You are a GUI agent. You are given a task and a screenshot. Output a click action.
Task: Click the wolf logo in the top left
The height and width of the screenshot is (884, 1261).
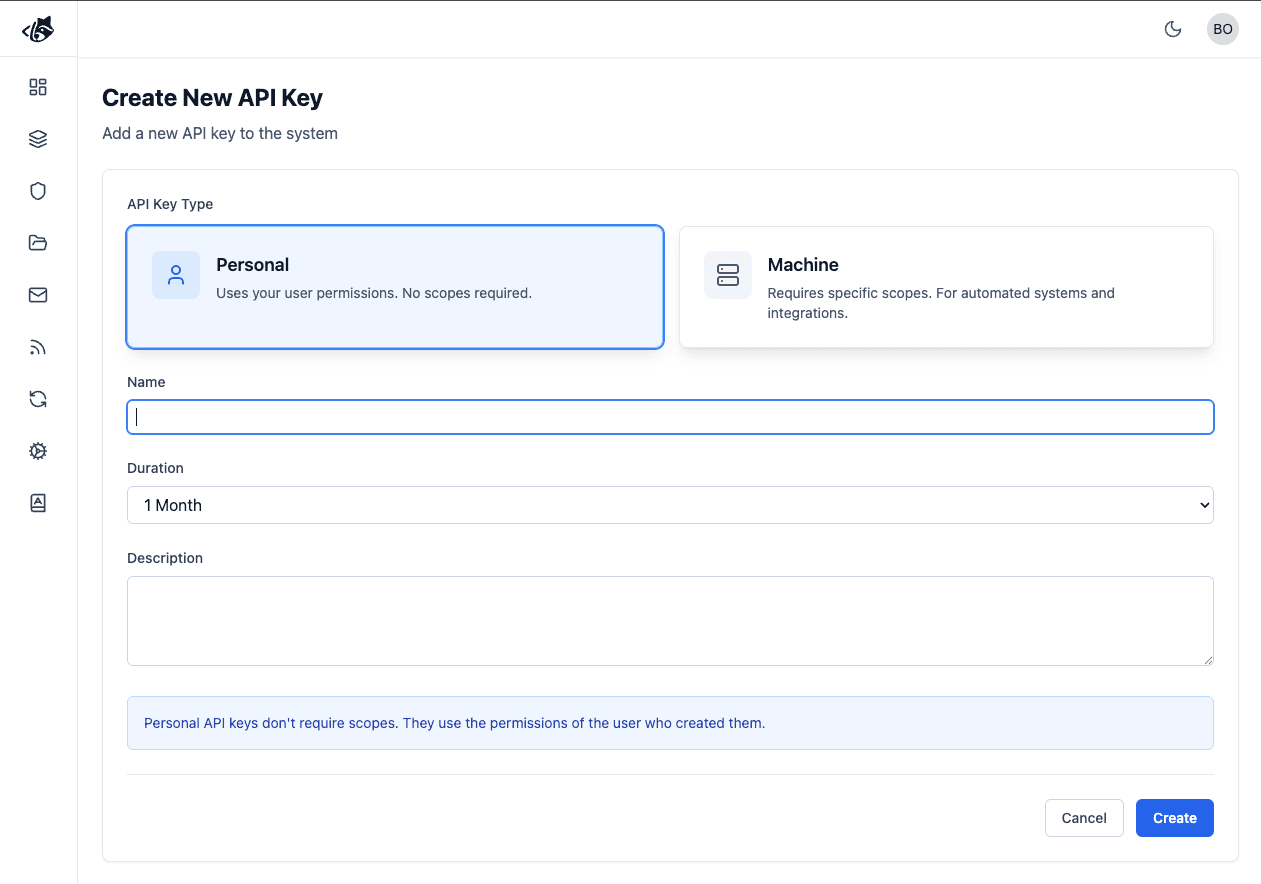(x=38, y=28)
